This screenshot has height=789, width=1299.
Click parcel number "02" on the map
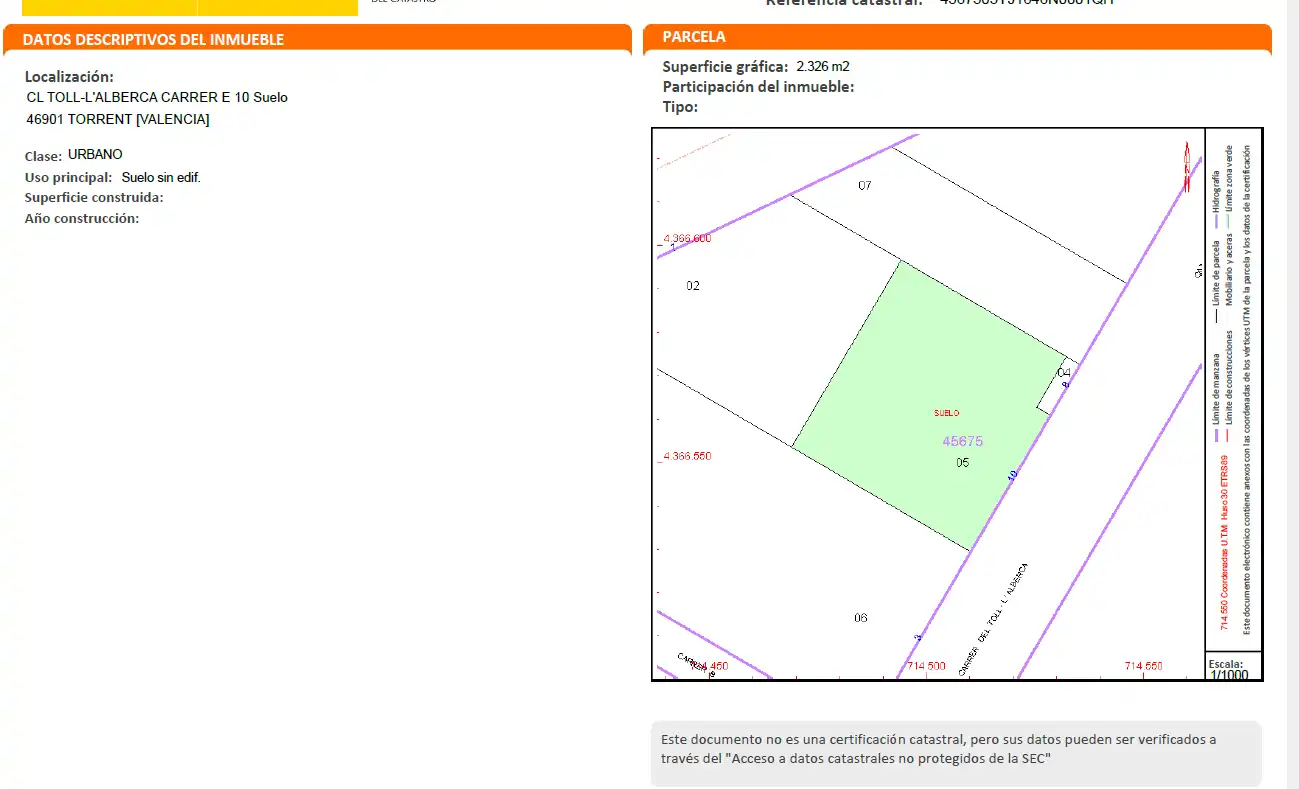tap(693, 286)
